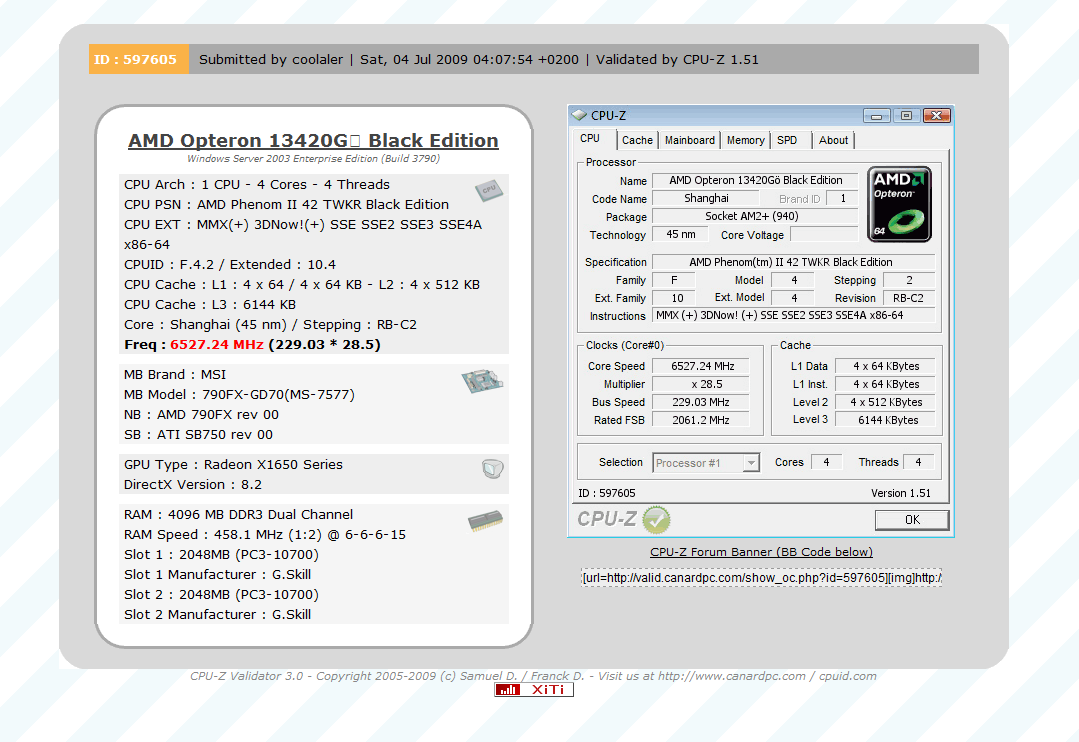Click the SB : ATI SB750 rev 00 line
Viewport: 1079px width, 742px height.
198,434
